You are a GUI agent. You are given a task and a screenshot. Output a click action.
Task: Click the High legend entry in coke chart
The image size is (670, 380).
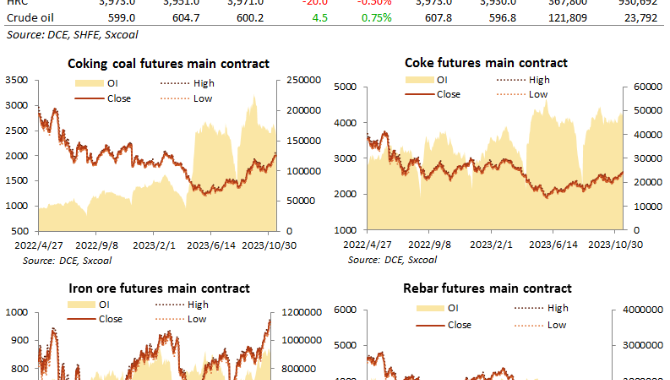tap(523, 80)
